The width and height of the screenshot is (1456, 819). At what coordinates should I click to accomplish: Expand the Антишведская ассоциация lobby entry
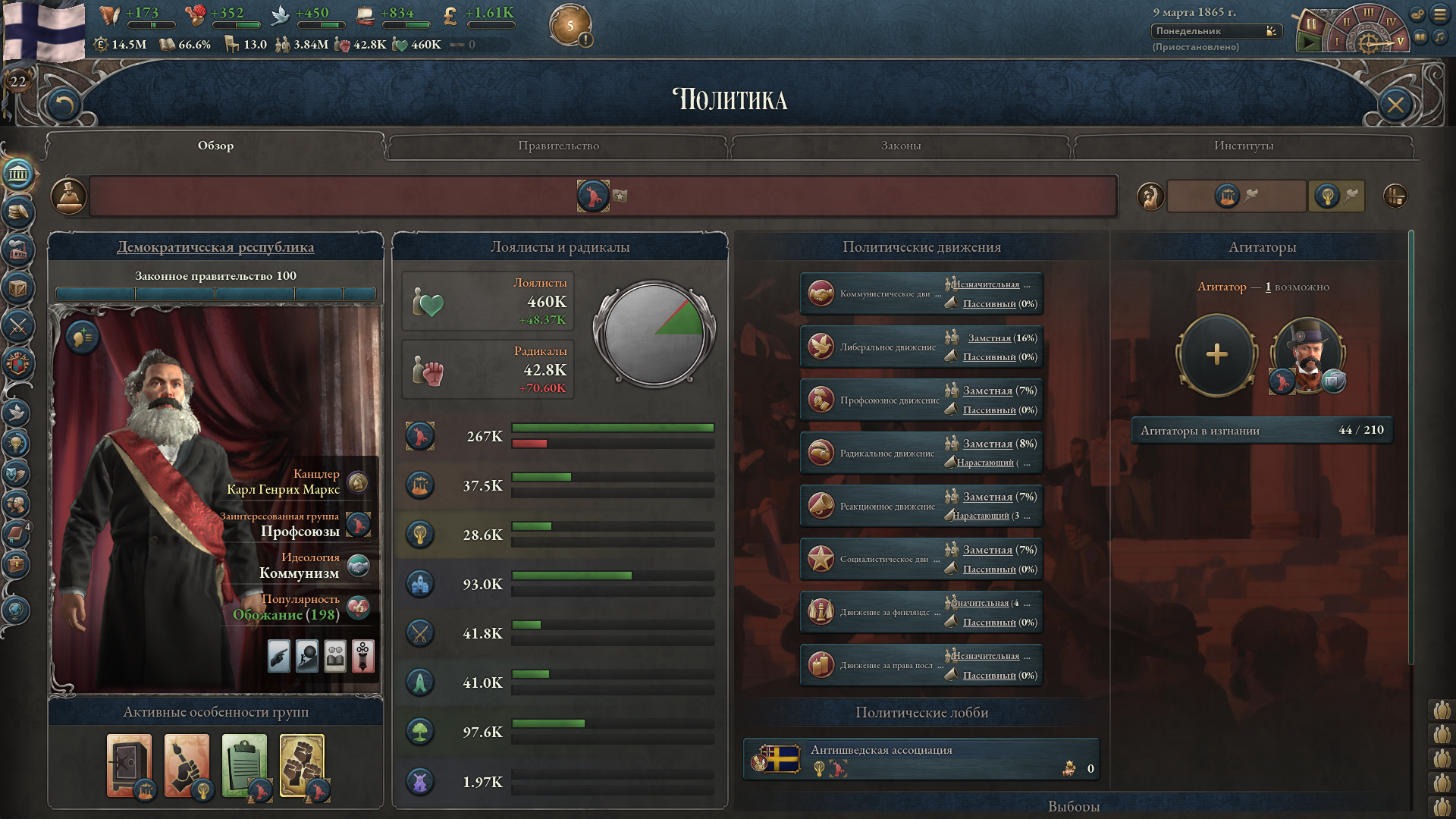pos(921,758)
